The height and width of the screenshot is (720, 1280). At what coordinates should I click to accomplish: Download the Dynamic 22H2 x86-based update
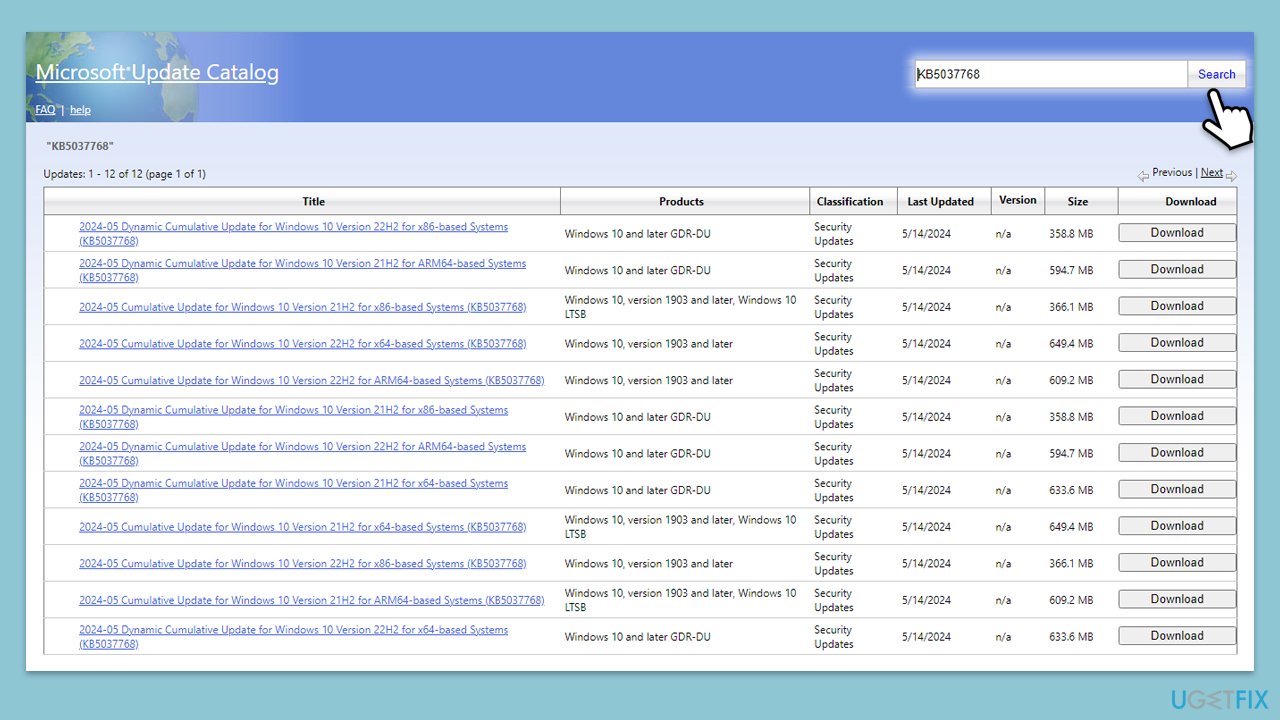tap(1177, 233)
